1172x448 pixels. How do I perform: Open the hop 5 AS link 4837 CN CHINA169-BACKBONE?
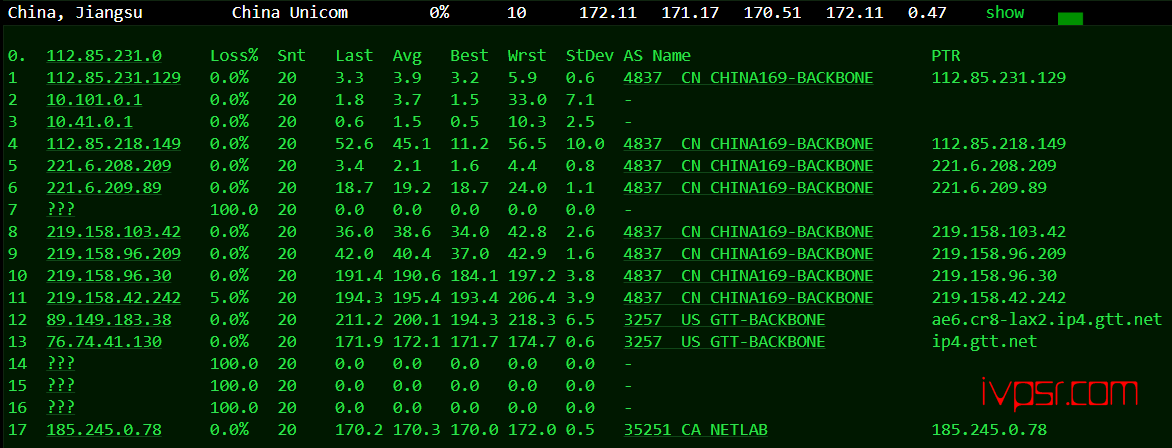748,166
